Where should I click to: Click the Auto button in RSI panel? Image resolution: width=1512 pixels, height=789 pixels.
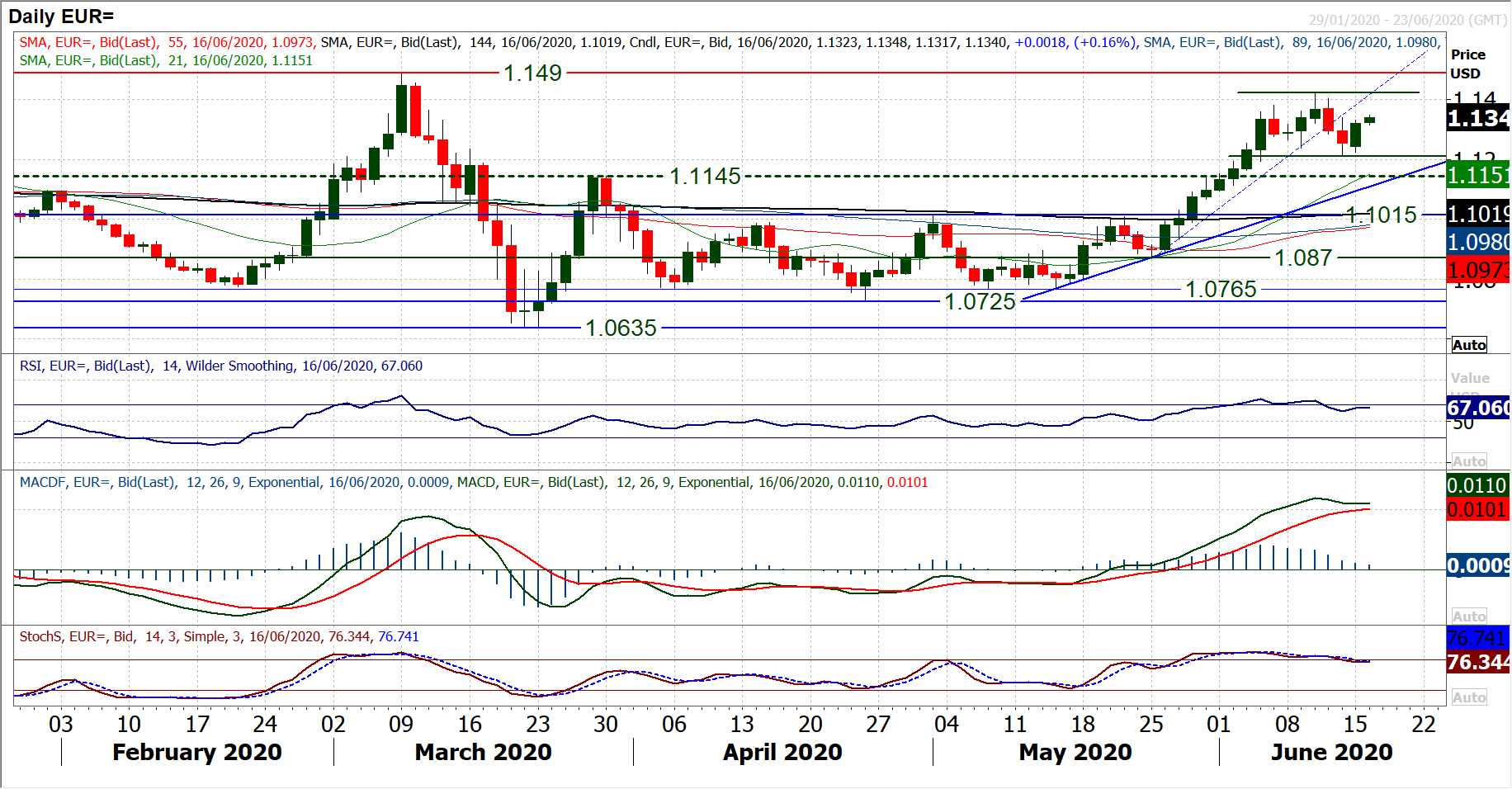click(1469, 461)
